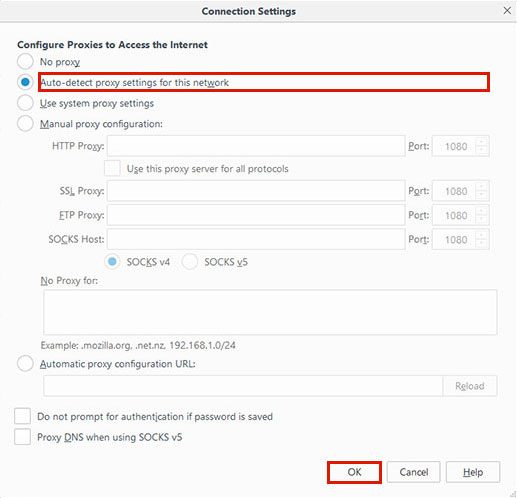The width and height of the screenshot is (517, 498).
Task: Confirm settings with the OK button
Action: [x=354, y=472]
